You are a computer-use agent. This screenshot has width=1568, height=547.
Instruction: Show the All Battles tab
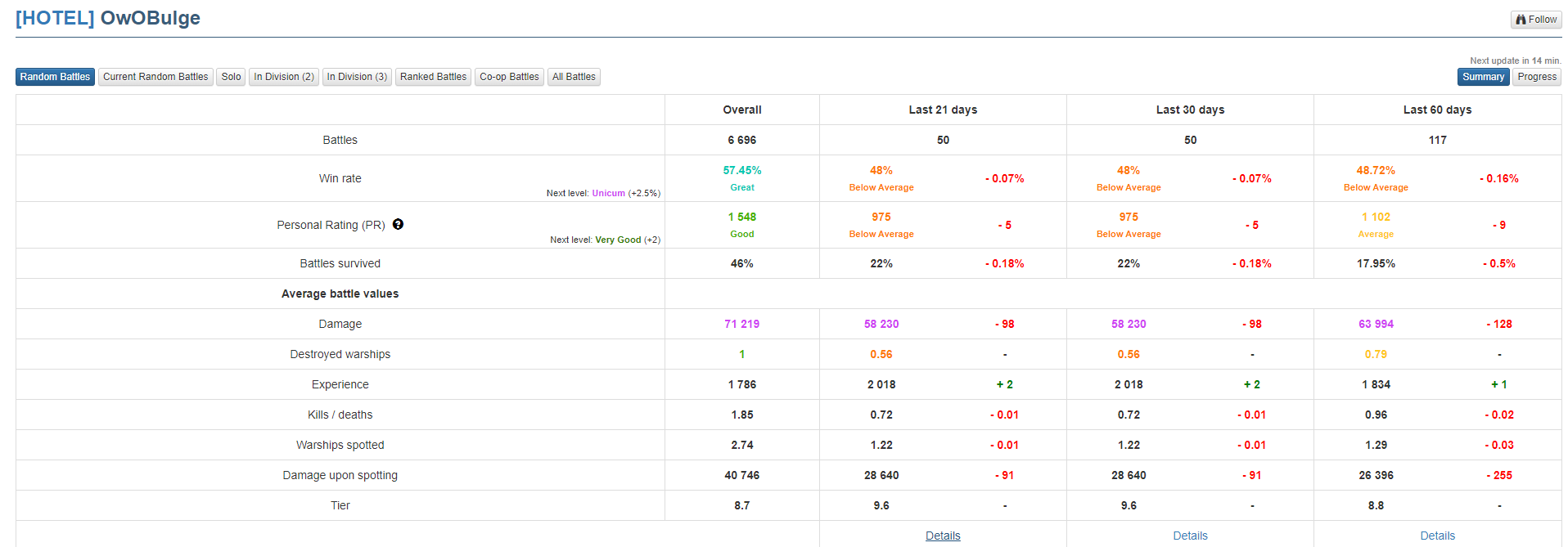coord(574,77)
